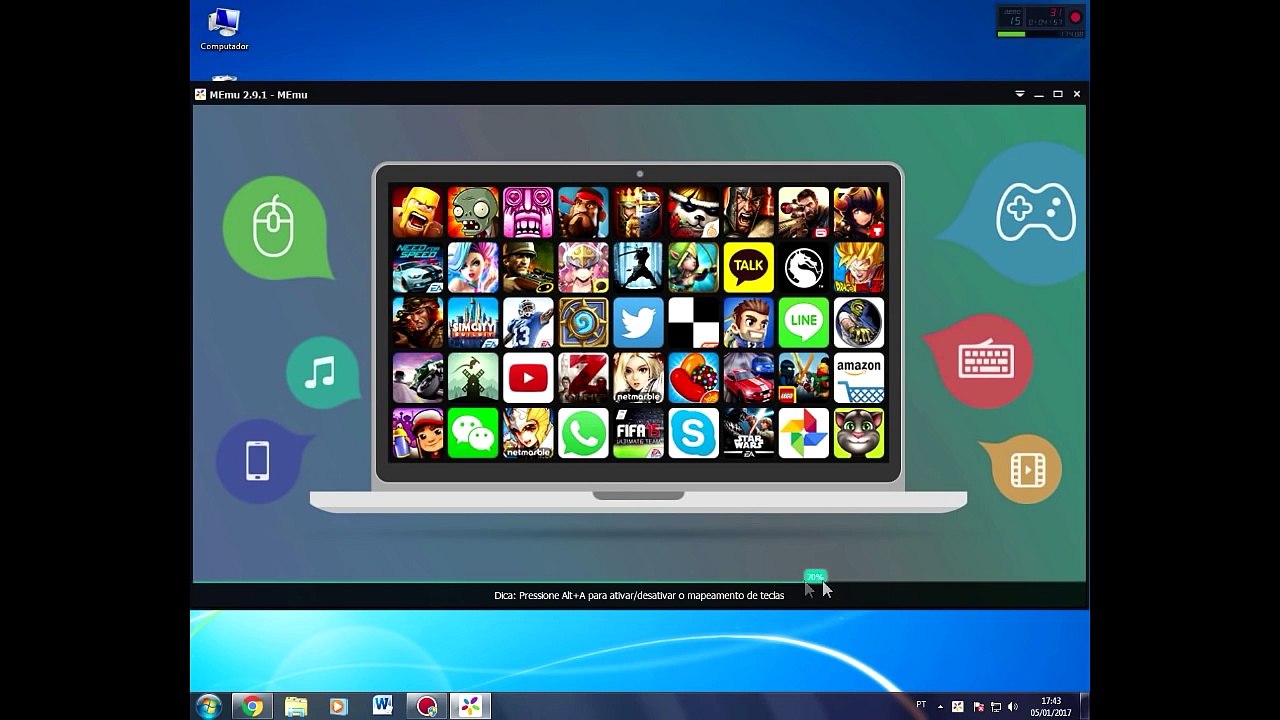Select the MEmu colorful taskbar icon
Image resolution: width=1280 pixels, height=720 pixels.
470,707
